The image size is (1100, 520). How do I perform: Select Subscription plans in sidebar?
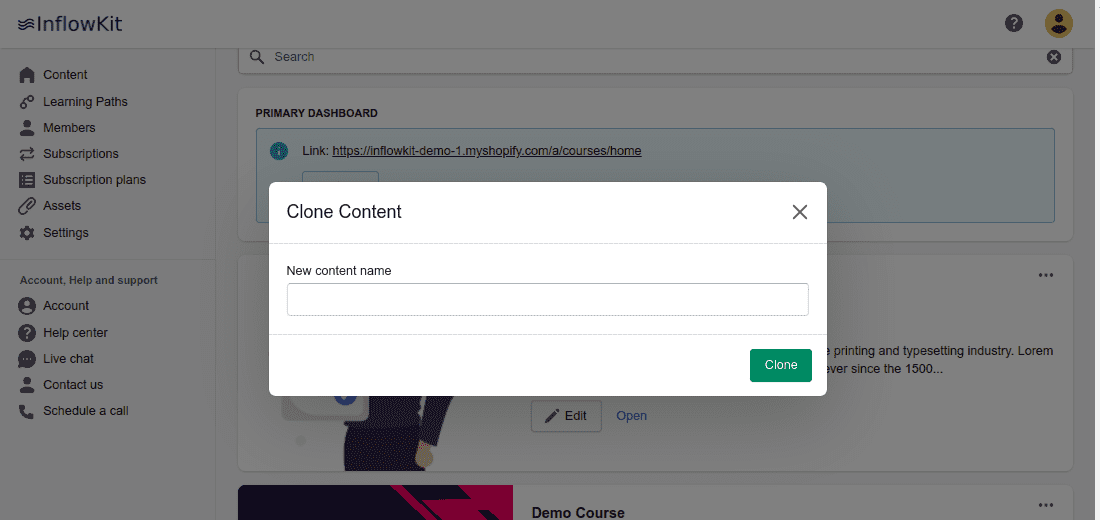[94, 180]
